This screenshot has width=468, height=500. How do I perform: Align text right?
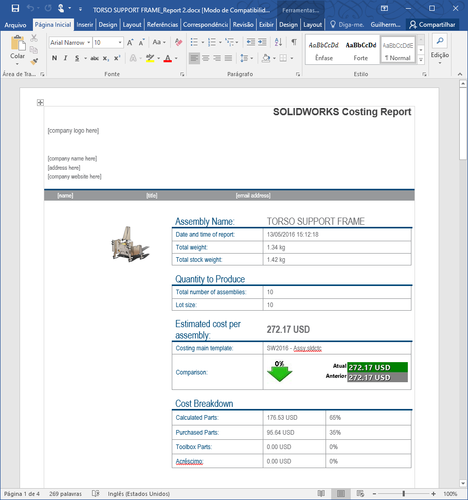click(217, 58)
